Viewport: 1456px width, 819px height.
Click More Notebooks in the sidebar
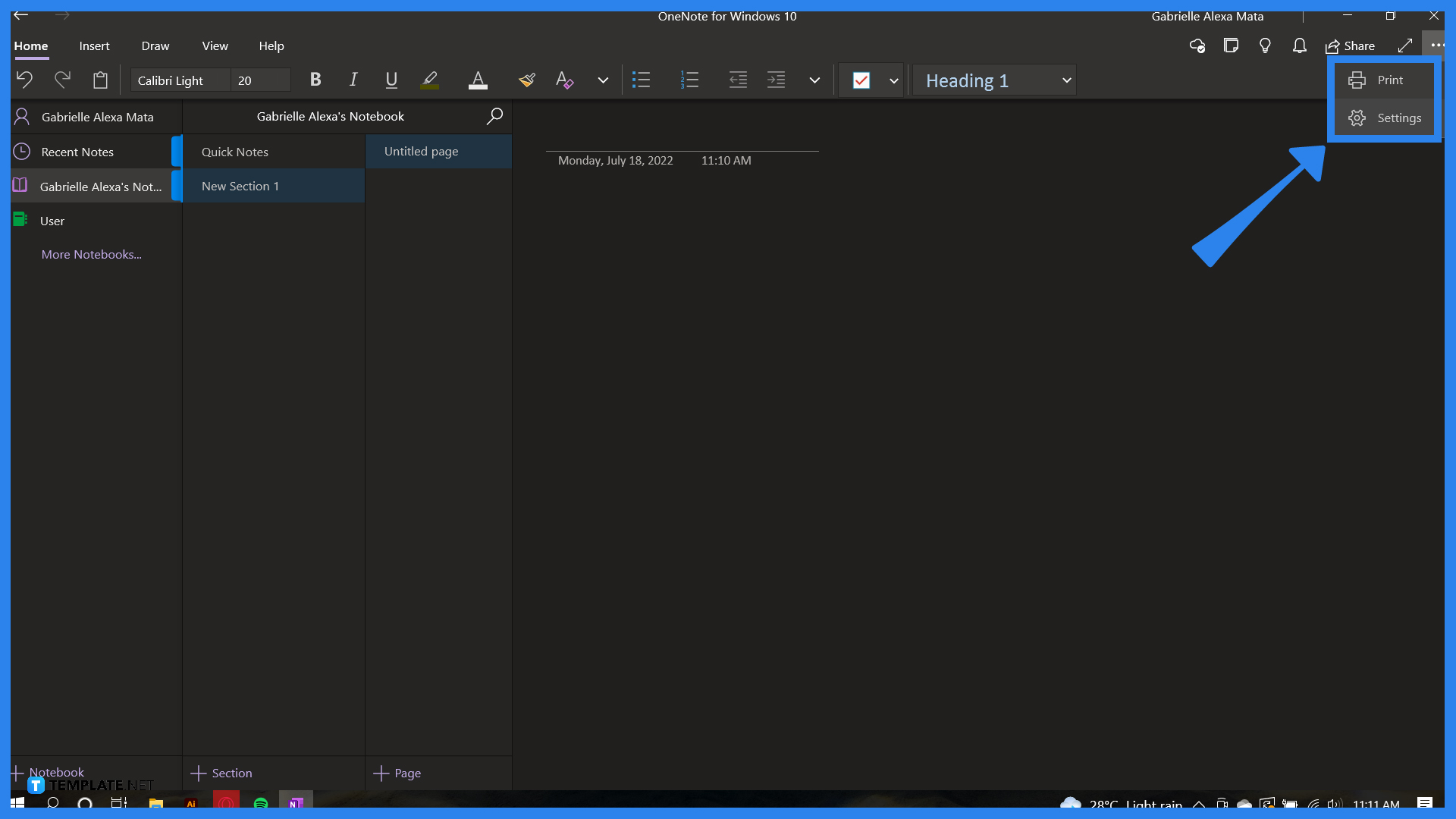tap(92, 254)
